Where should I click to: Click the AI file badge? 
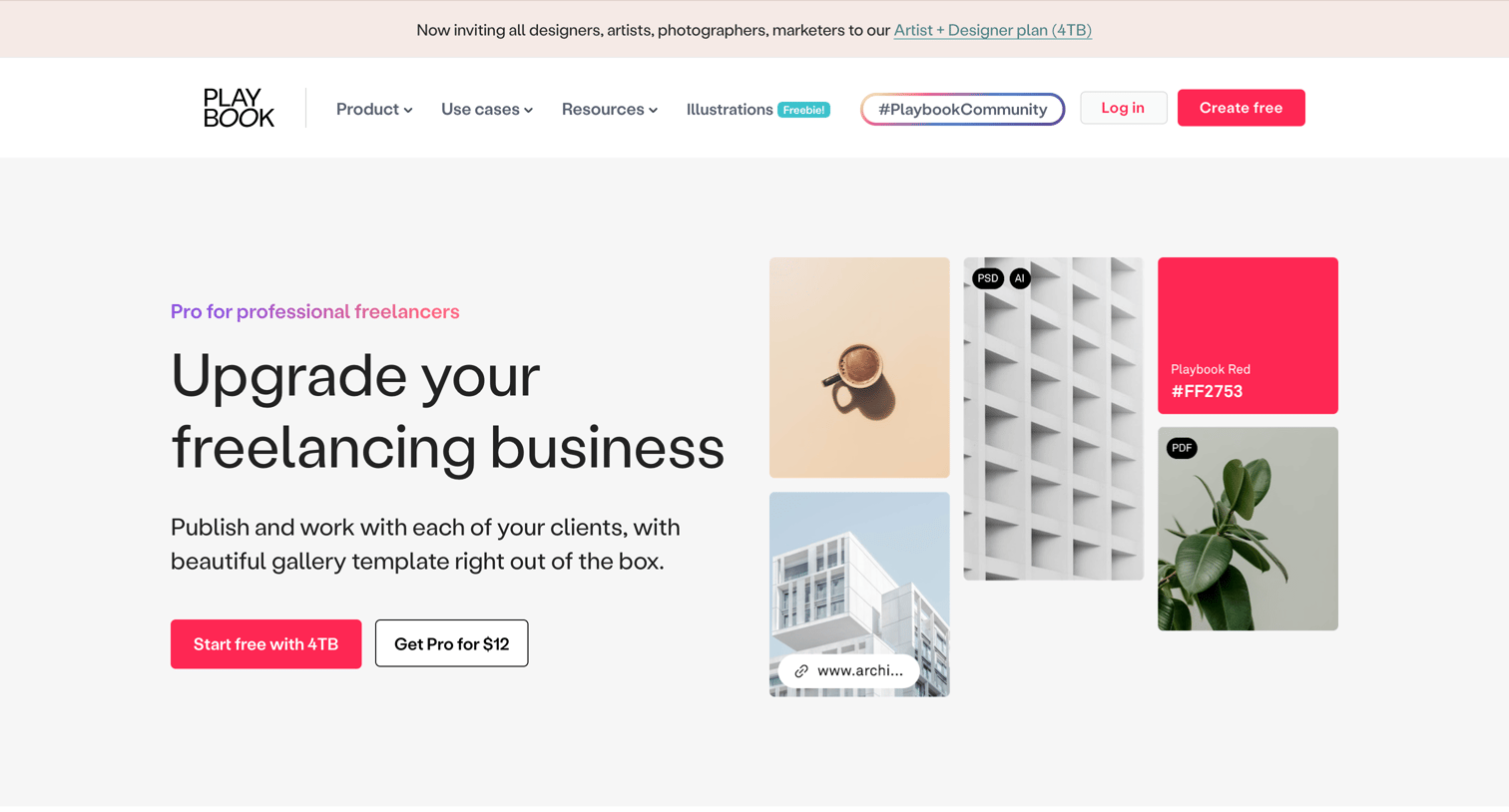pos(1019,278)
